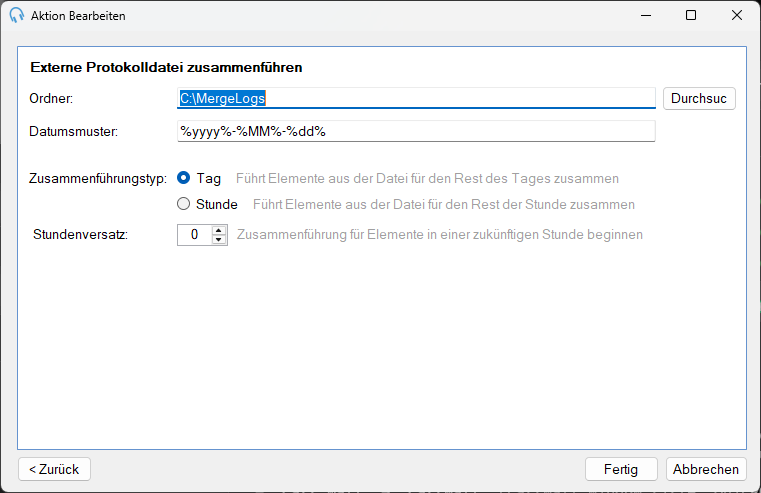Close the Aktion Bearbeiten dialog
761x493 pixels.
coord(737,16)
